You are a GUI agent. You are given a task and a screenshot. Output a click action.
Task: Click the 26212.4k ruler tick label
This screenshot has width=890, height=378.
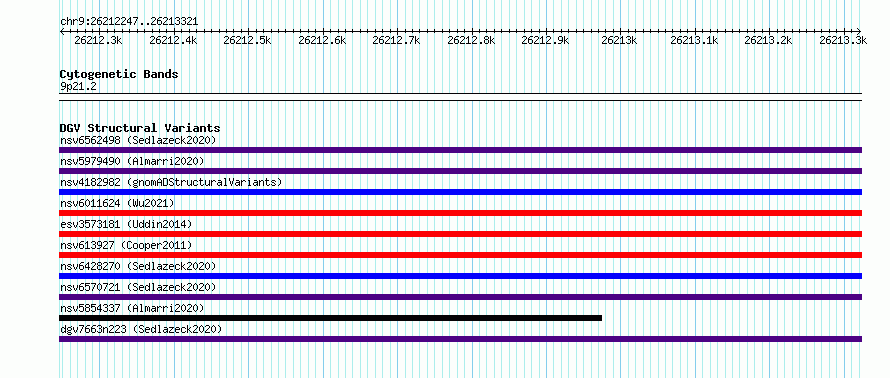point(173,40)
